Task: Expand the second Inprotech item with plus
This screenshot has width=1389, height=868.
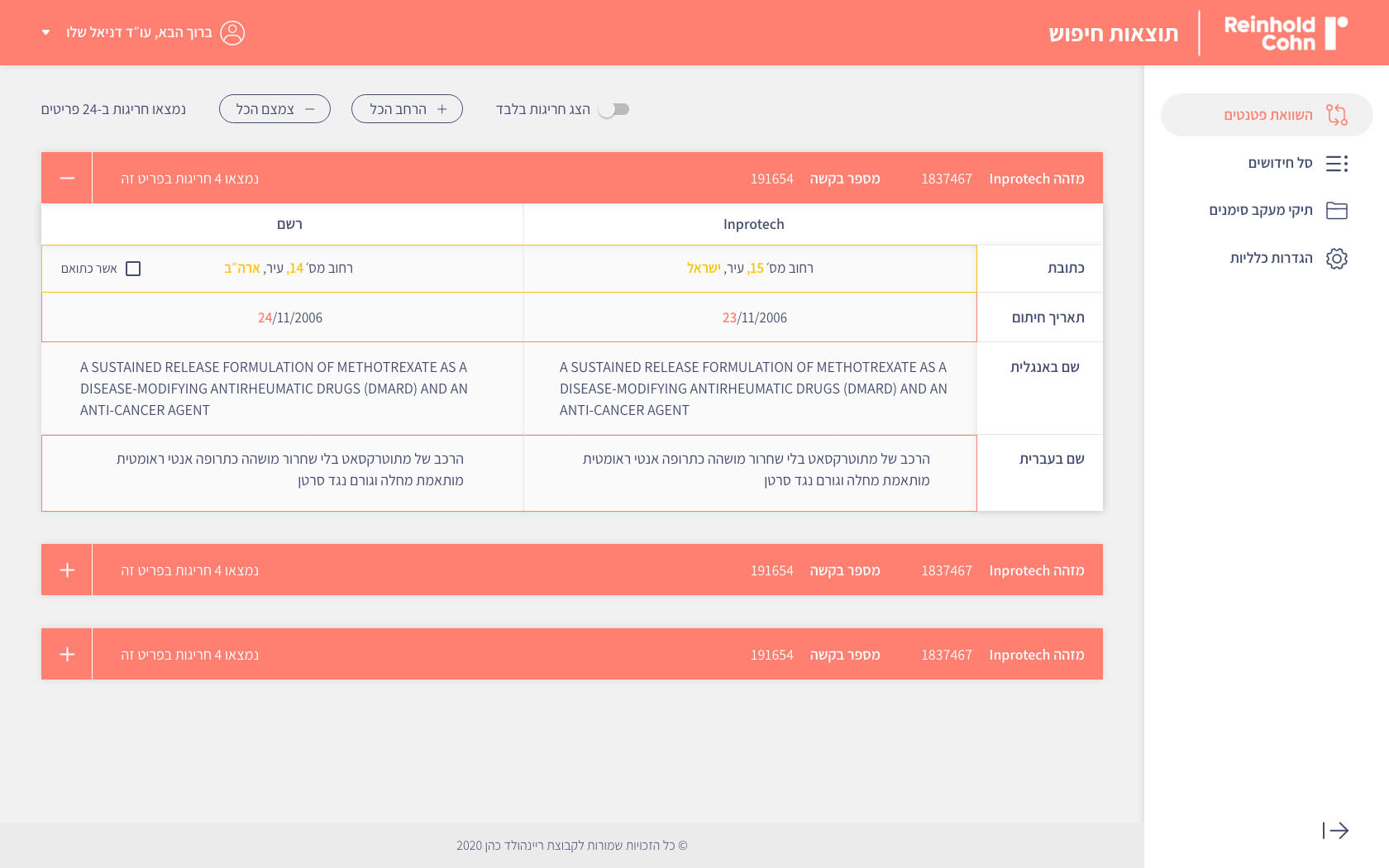Action: (x=67, y=570)
